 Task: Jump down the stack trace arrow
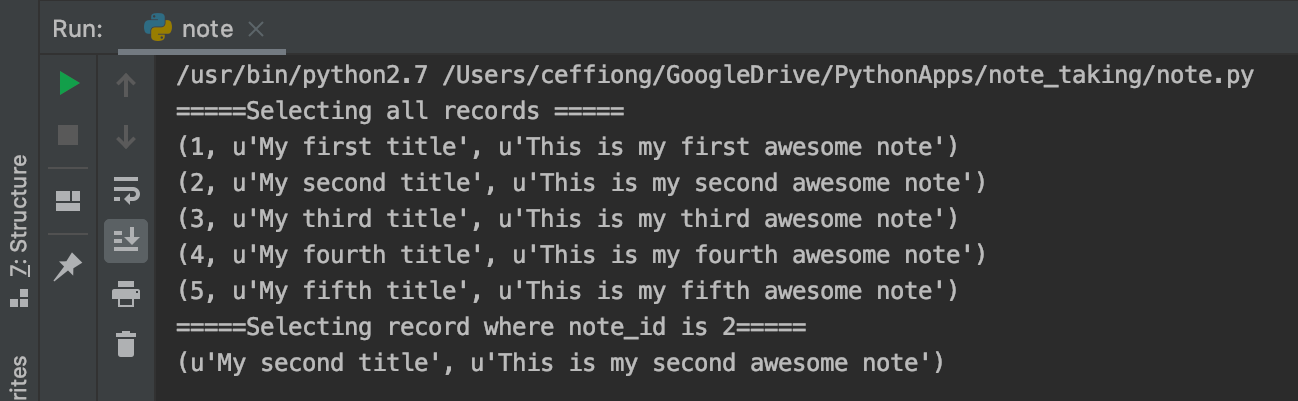(x=126, y=137)
